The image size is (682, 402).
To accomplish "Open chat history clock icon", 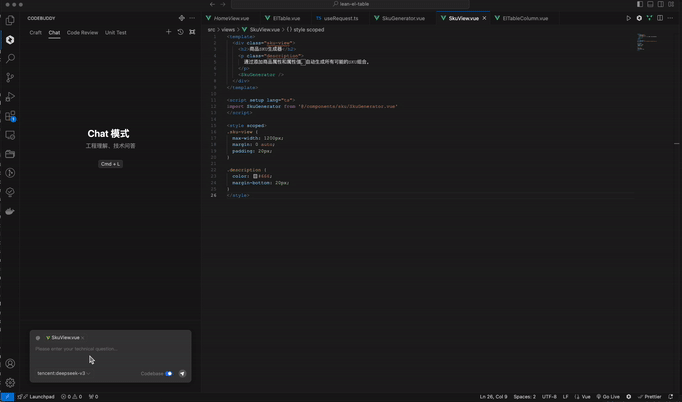I will (x=181, y=32).
